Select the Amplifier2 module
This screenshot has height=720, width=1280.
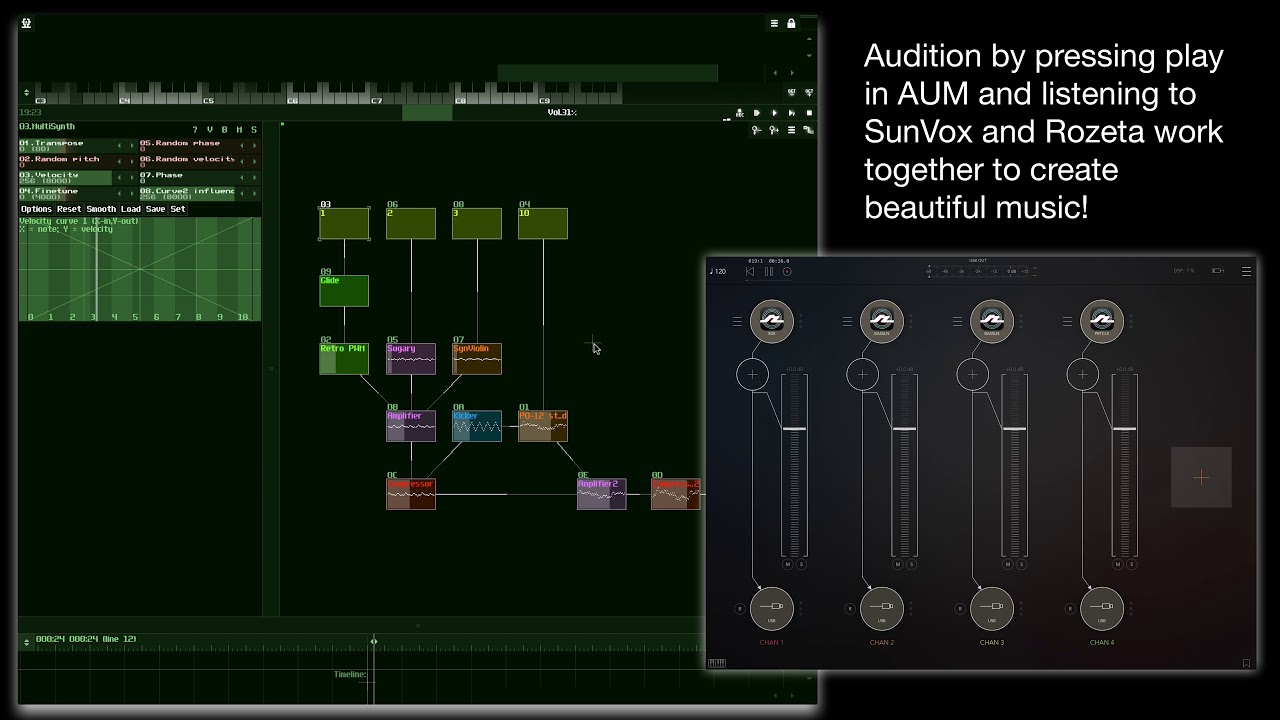(602, 494)
